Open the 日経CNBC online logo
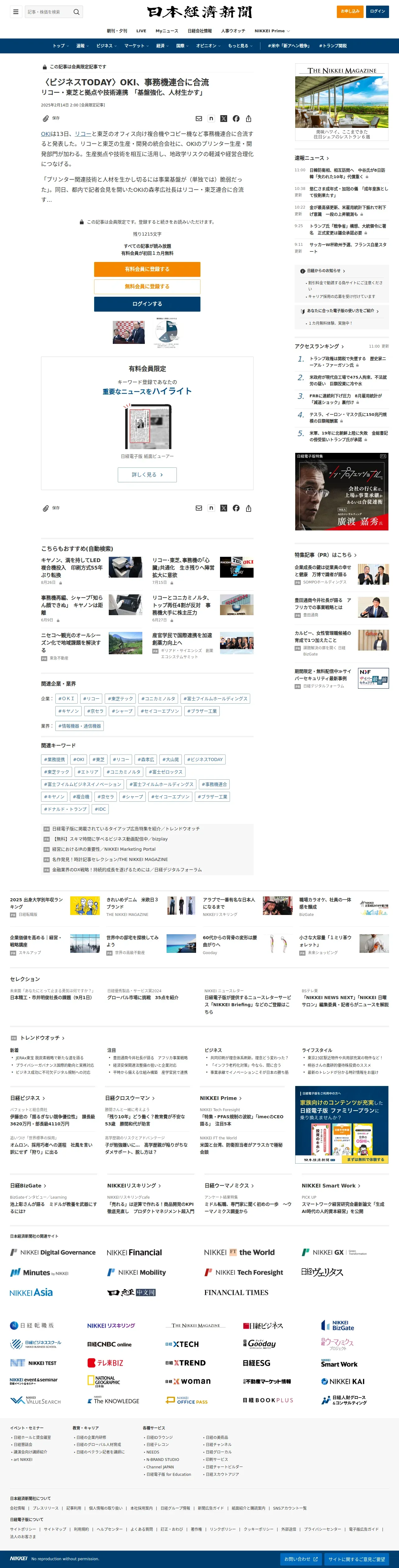 pyautogui.click(x=109, y=1344)
